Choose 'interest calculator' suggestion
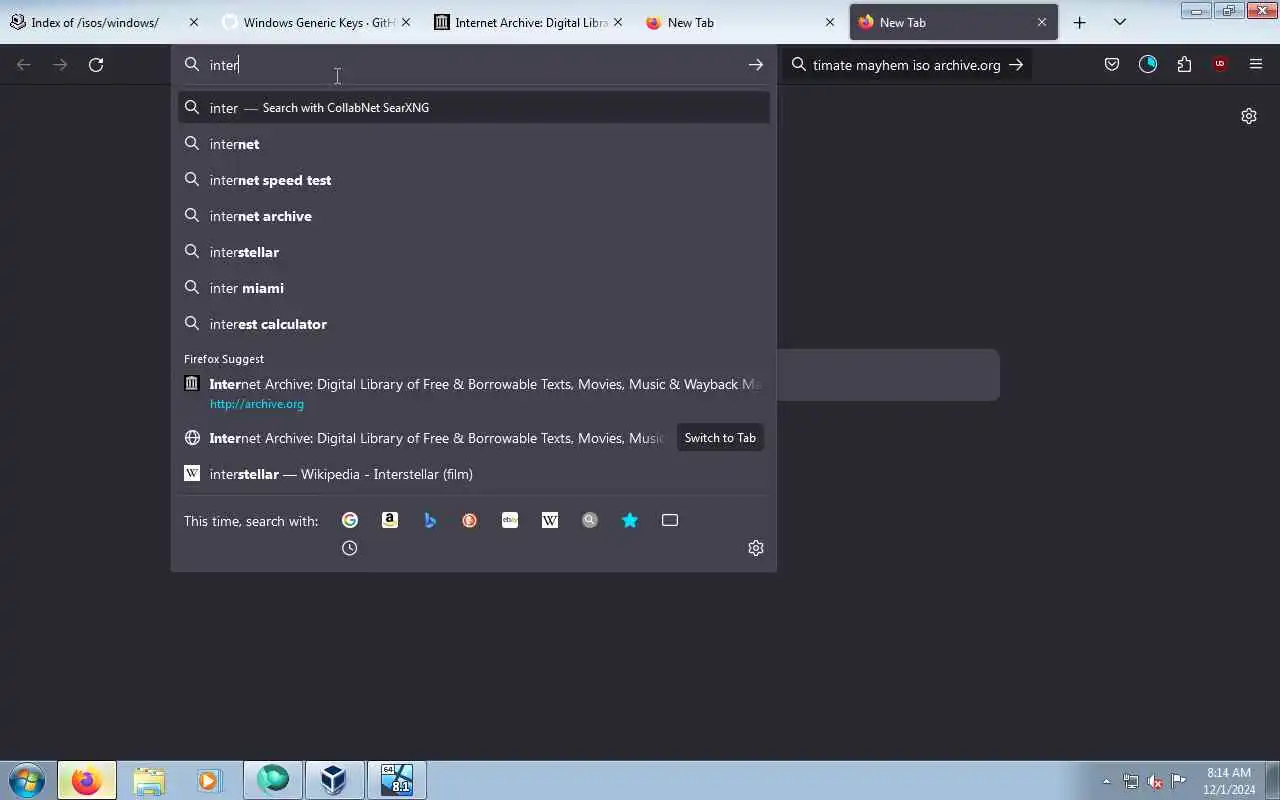Viewport: 1280px width, 800px height. coord(474,324)
